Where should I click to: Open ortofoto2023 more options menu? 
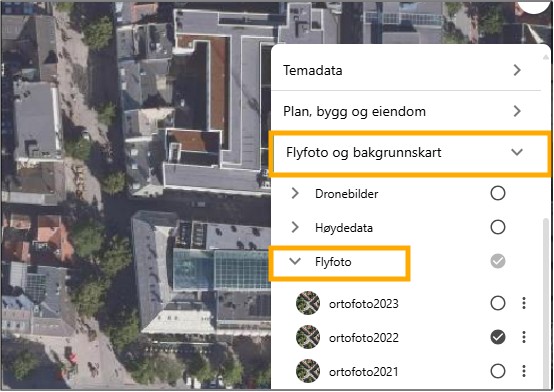[x=524, y=303]
